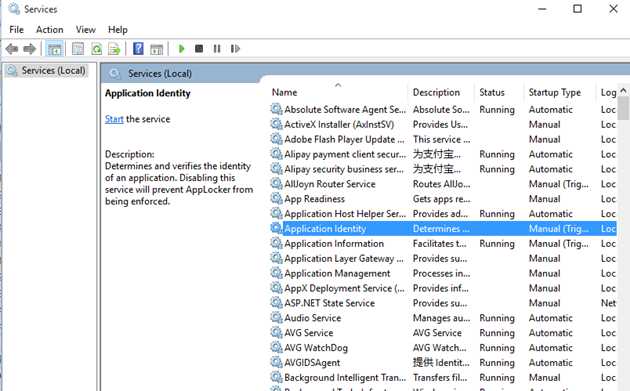Select Application Host Helper Service row
This screenshot has width=630, height=391.
(x=443, y=214)
